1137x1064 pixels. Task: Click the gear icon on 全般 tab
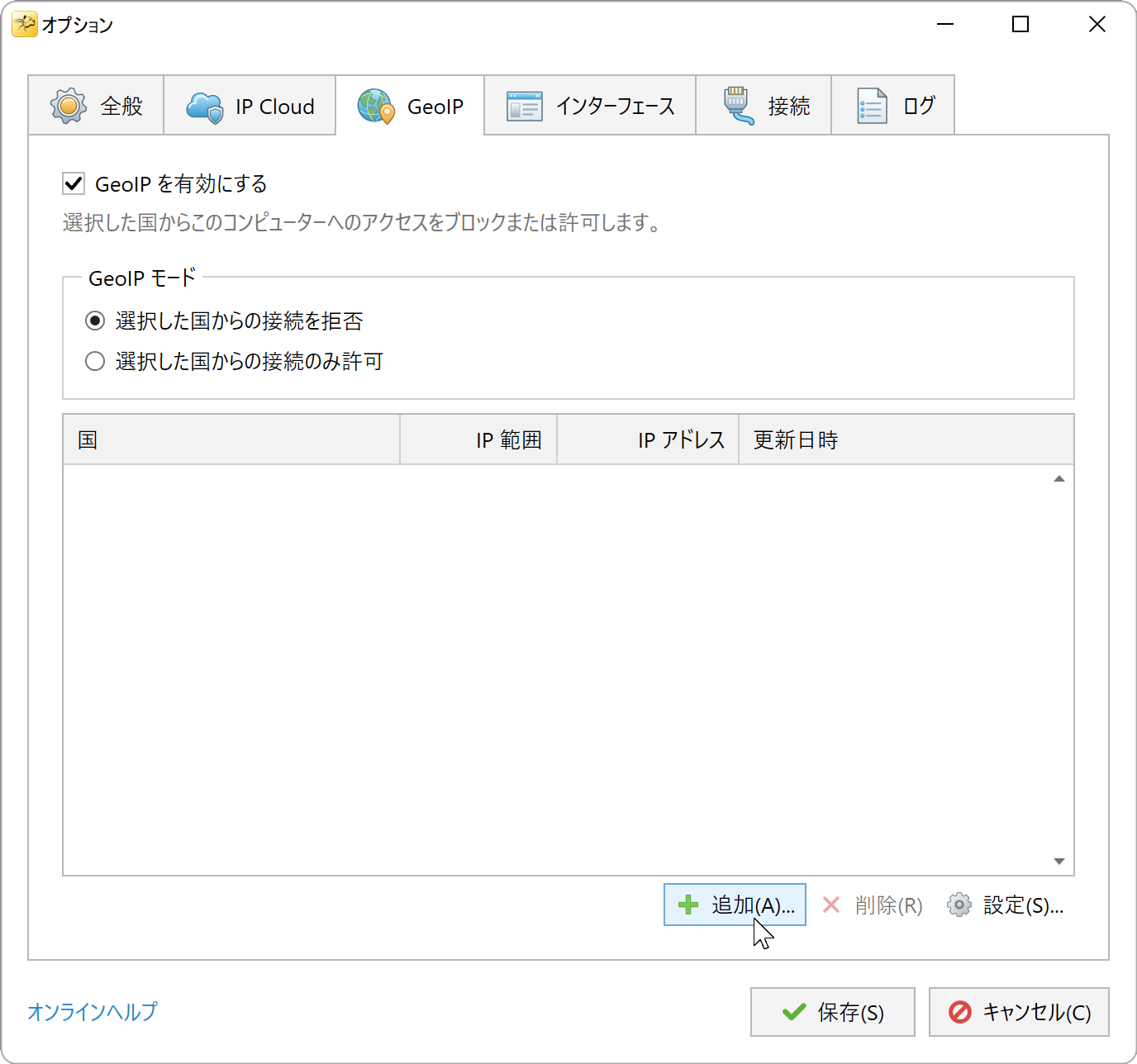click(x=69, y=106)
